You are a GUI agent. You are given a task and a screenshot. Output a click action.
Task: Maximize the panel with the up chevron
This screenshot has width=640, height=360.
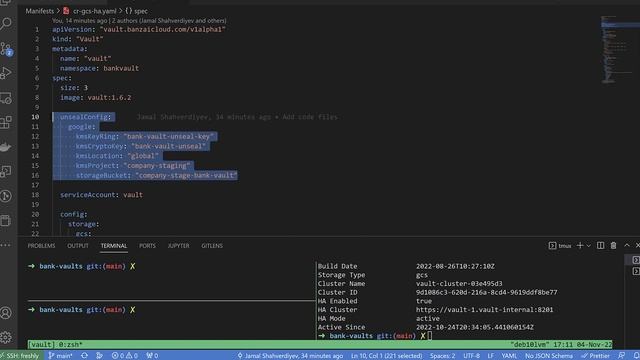[627, 245]
